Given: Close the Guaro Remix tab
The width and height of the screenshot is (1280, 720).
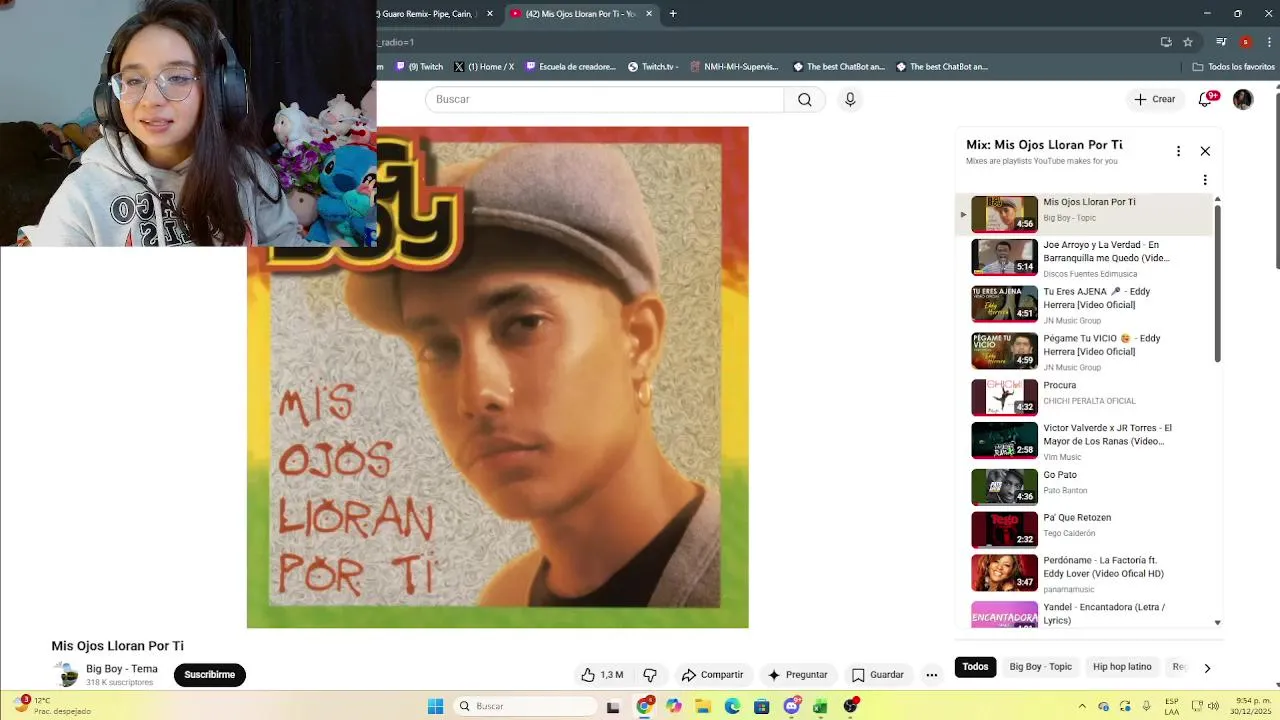Looking at the screenshot, I should click(x=491, y=14).
